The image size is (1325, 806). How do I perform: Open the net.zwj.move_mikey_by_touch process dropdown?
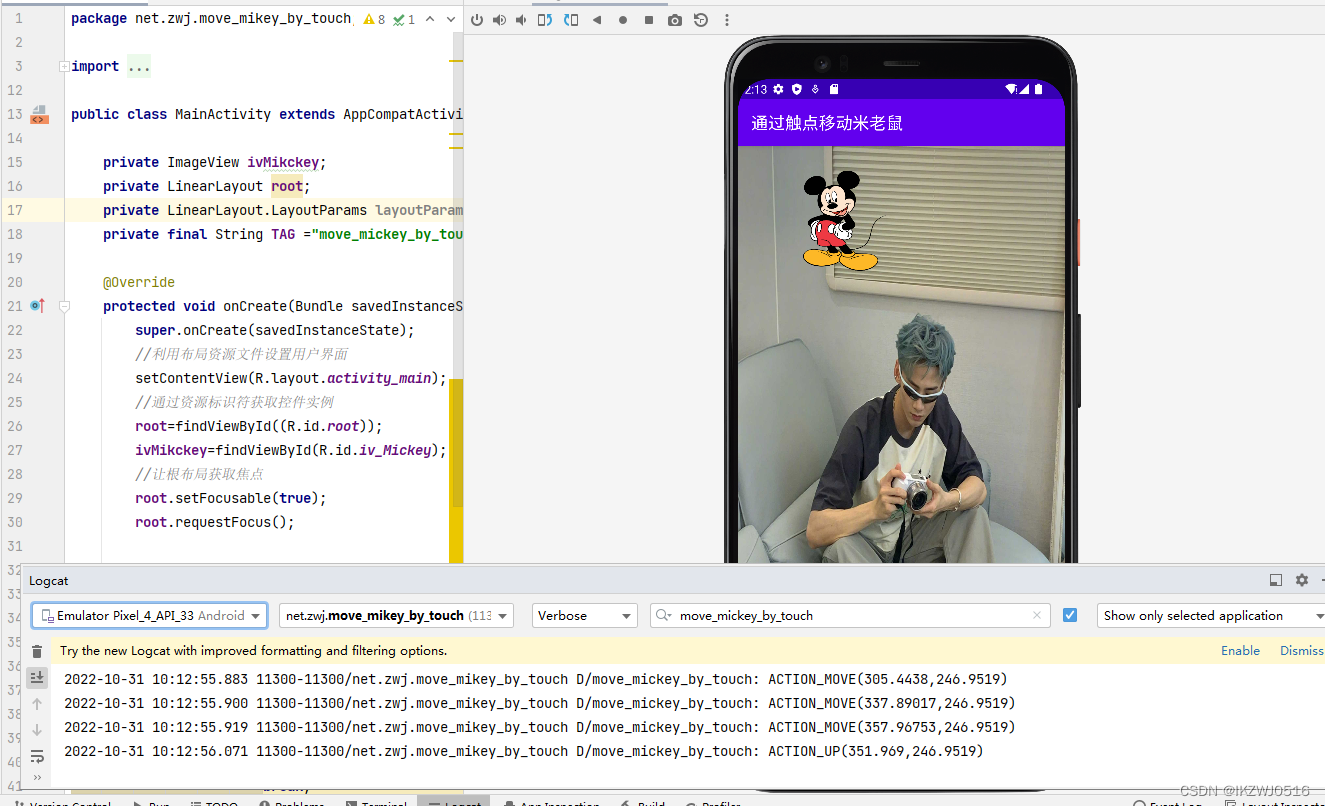coord(396,616)
